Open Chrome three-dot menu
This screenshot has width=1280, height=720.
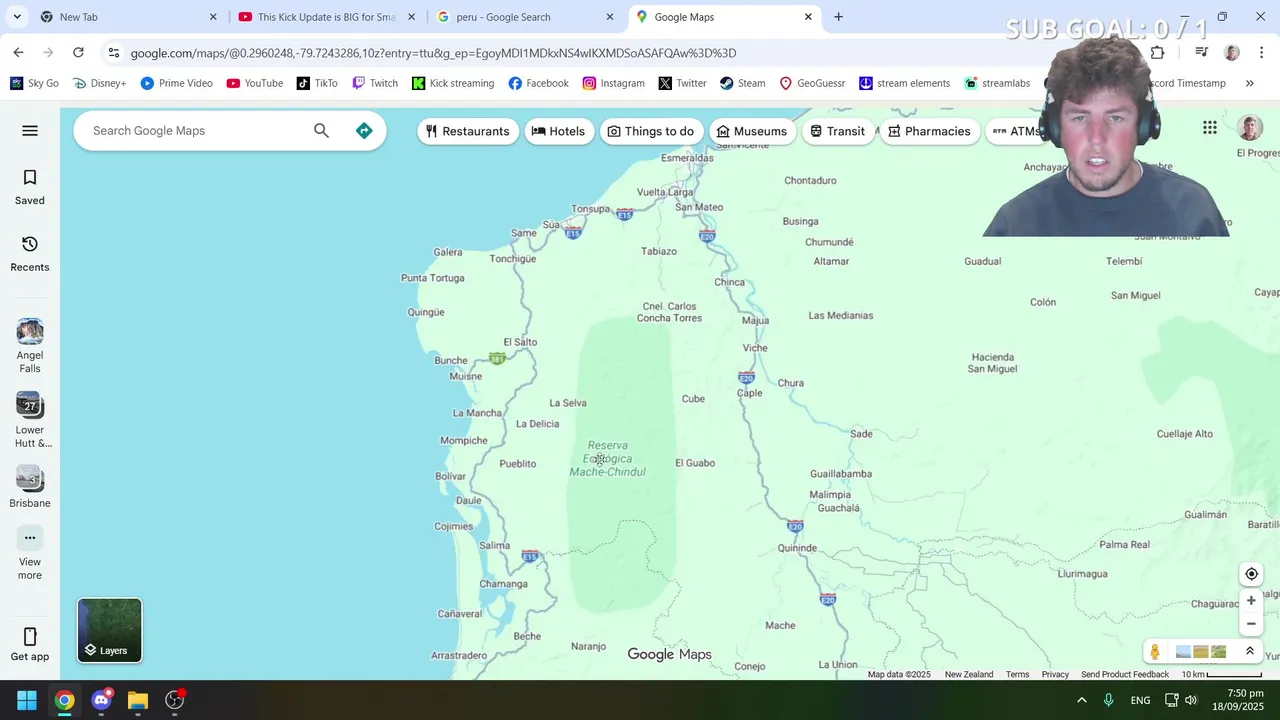click(1261, 53)
